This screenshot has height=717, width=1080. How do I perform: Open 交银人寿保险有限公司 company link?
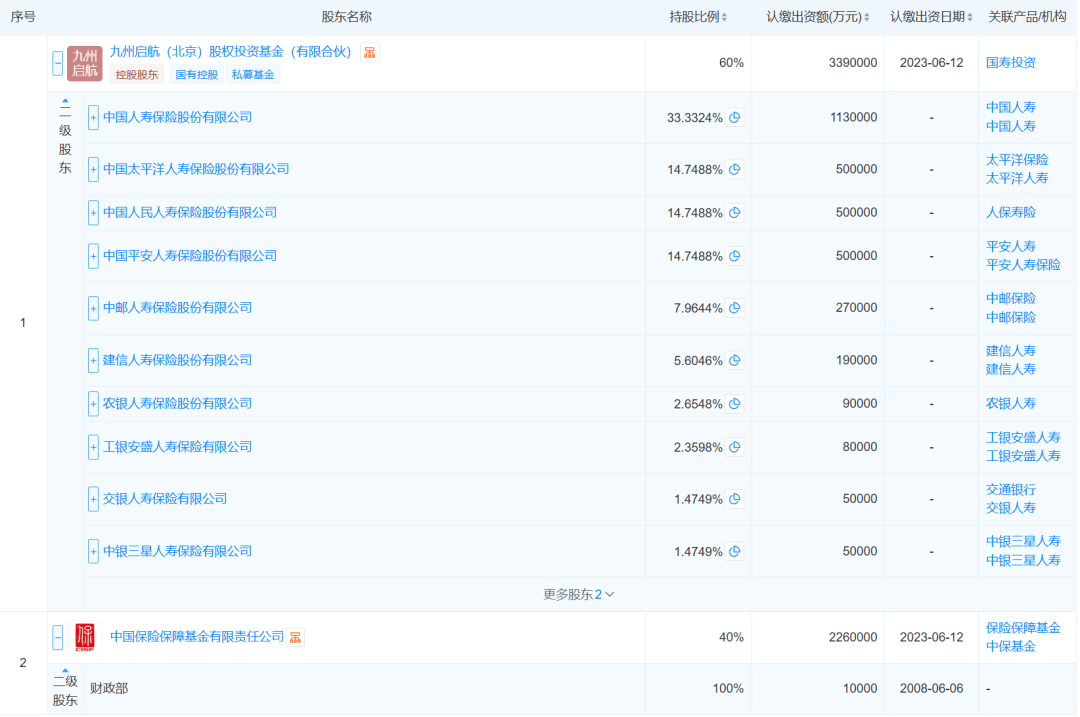coord(165,499)
